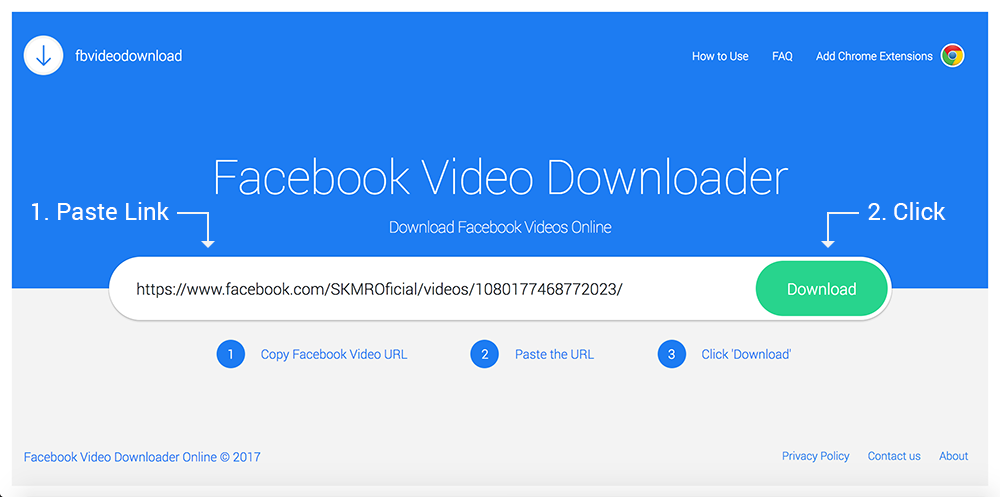Select Add Chrome Extensions in header
Screen dimensions: 1000x497
(874, 56)
